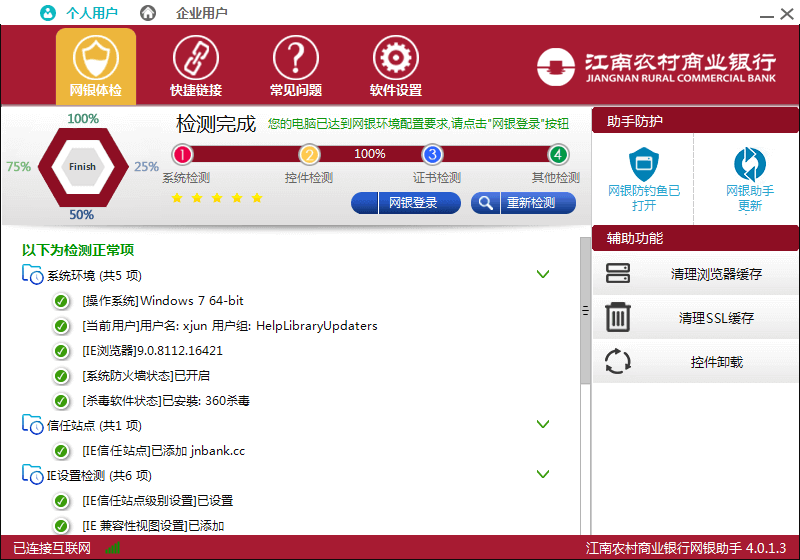Click the circular arrows icon beside 控件卸载
This screenshot has height=560, width=800.
point(618,361)
